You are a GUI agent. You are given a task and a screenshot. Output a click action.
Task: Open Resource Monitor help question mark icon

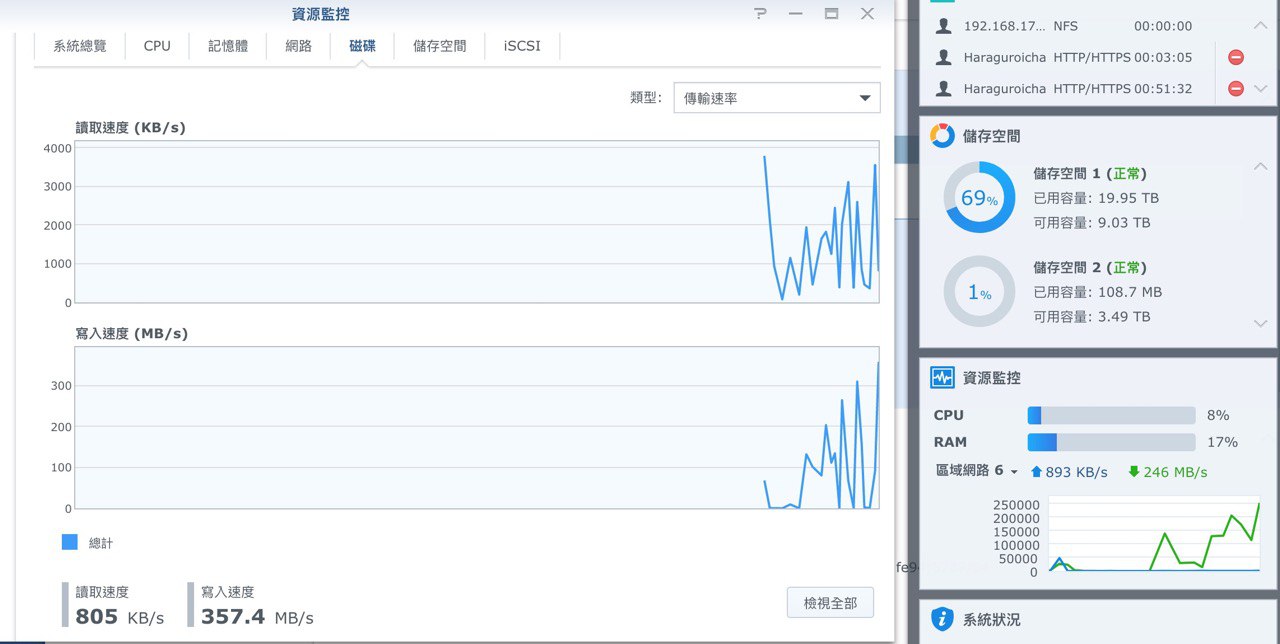coord(761,14)
